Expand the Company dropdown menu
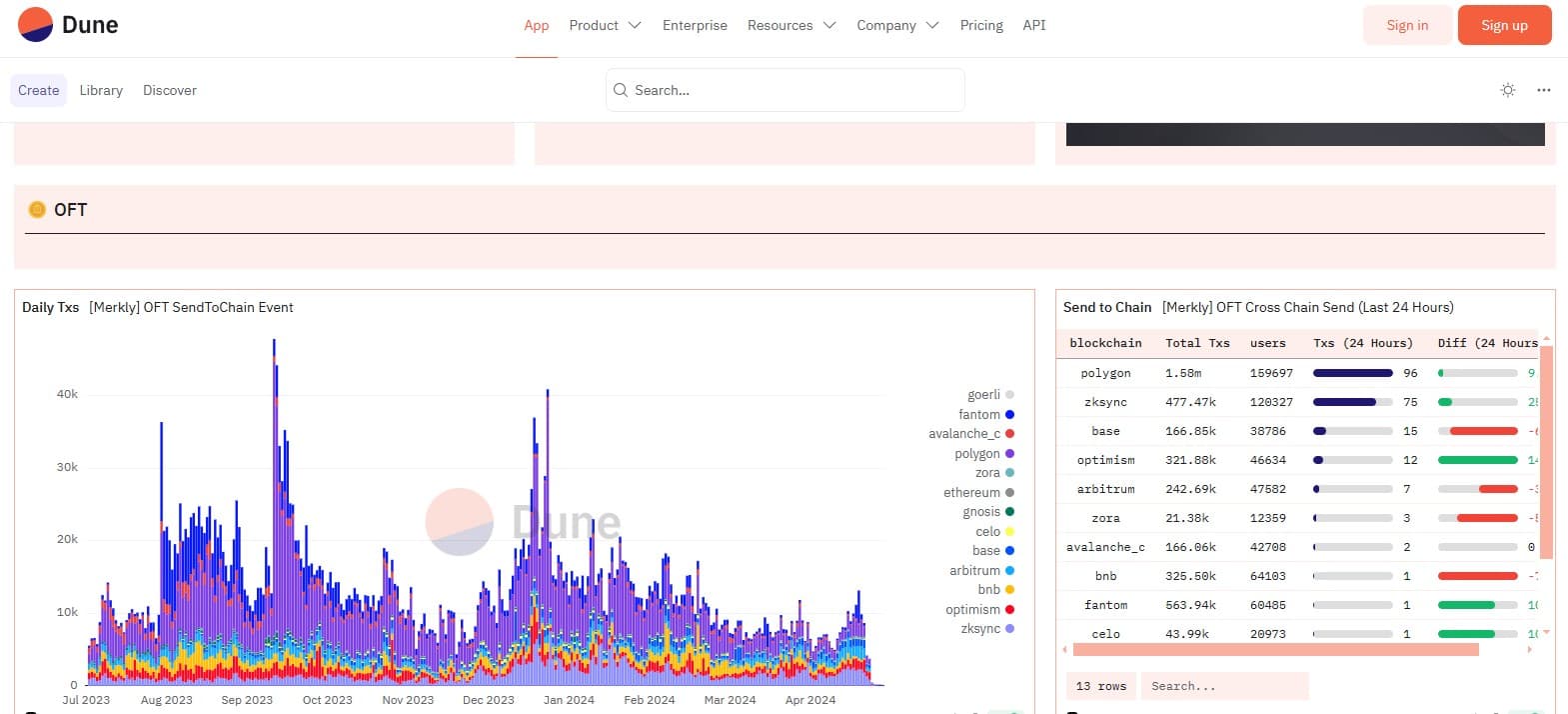This screenshot has width=1568, height=714. [x=897, y=25]
